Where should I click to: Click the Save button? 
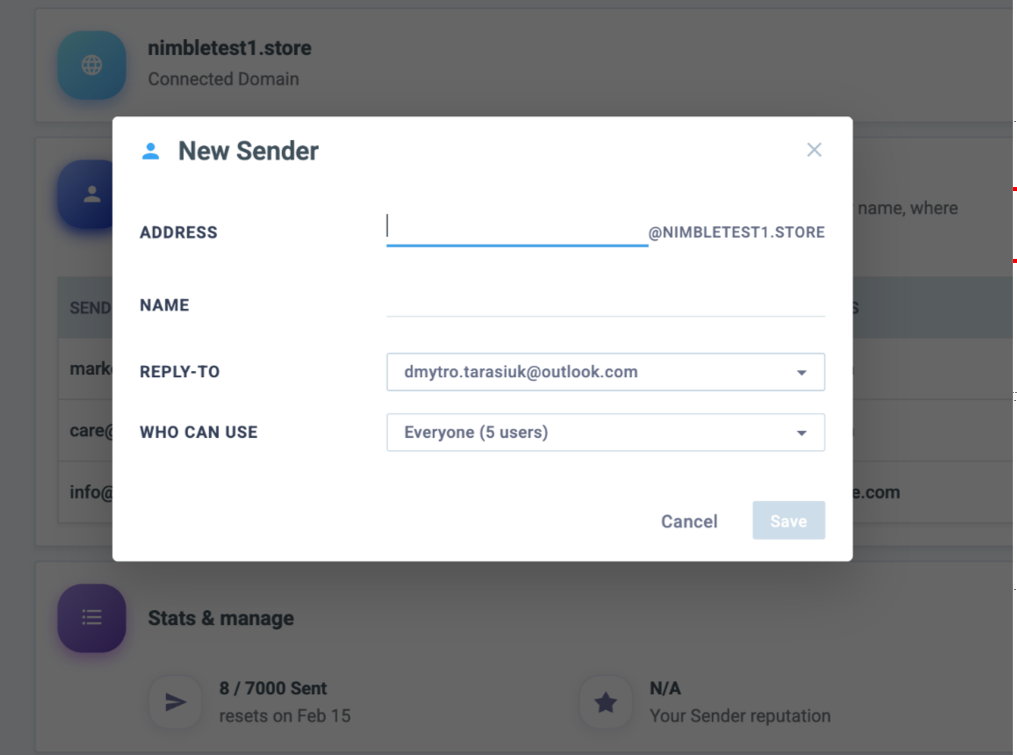coord(788,521)
